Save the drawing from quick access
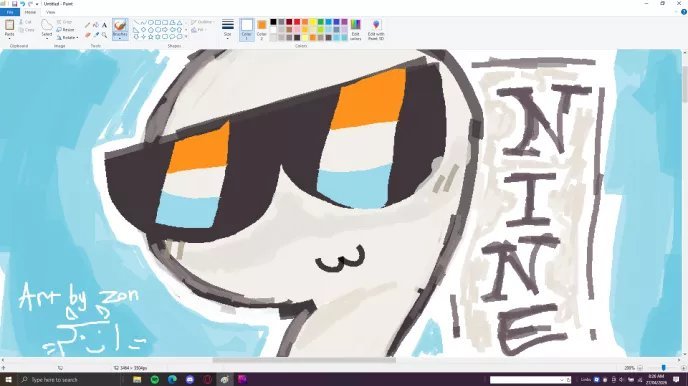688x386 pixels. 14,4
